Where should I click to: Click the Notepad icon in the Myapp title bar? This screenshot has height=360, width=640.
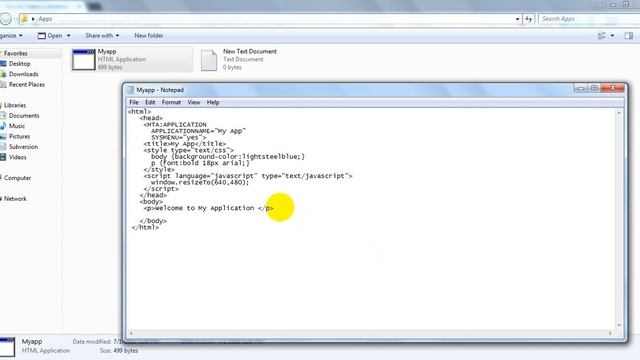pos(131,90)
